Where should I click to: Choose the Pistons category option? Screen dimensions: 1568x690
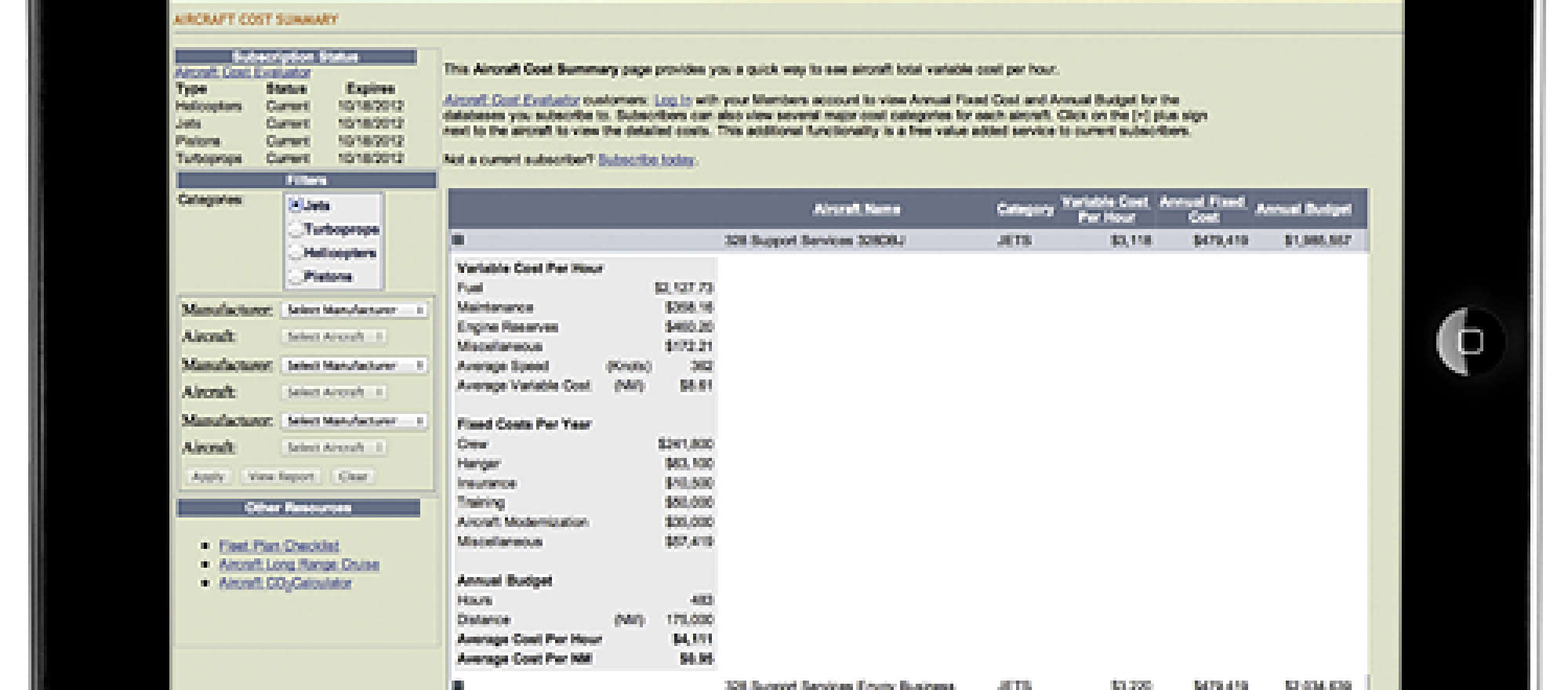pos(296,277)
